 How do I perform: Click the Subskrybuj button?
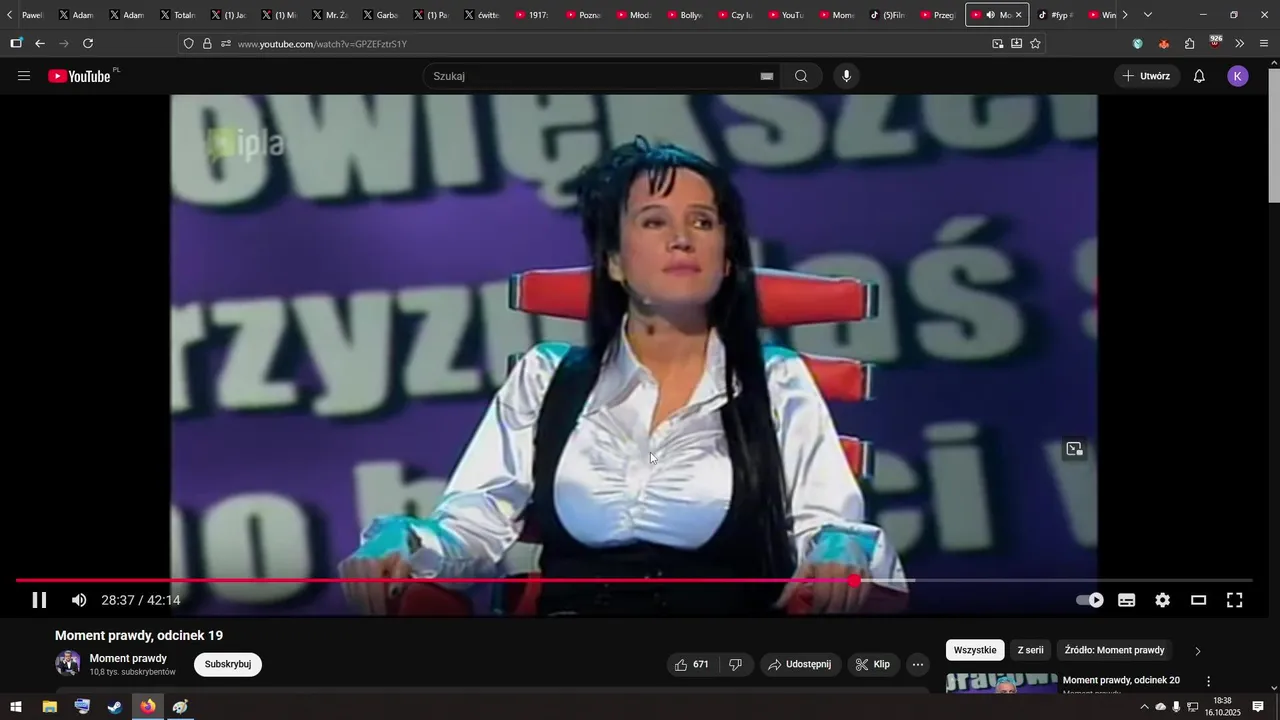[x=228, y=664]
